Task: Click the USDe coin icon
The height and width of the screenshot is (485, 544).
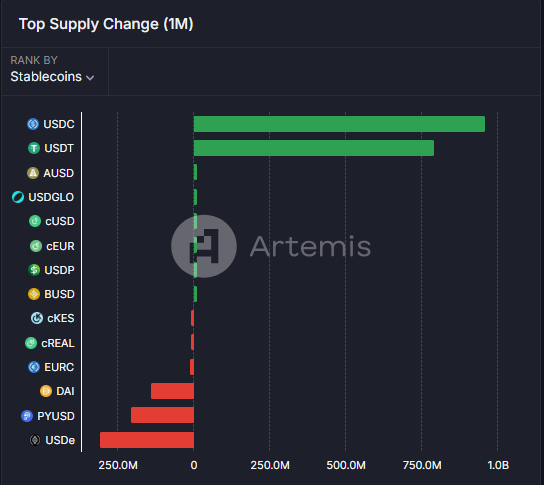Action: tap(35, 440)
